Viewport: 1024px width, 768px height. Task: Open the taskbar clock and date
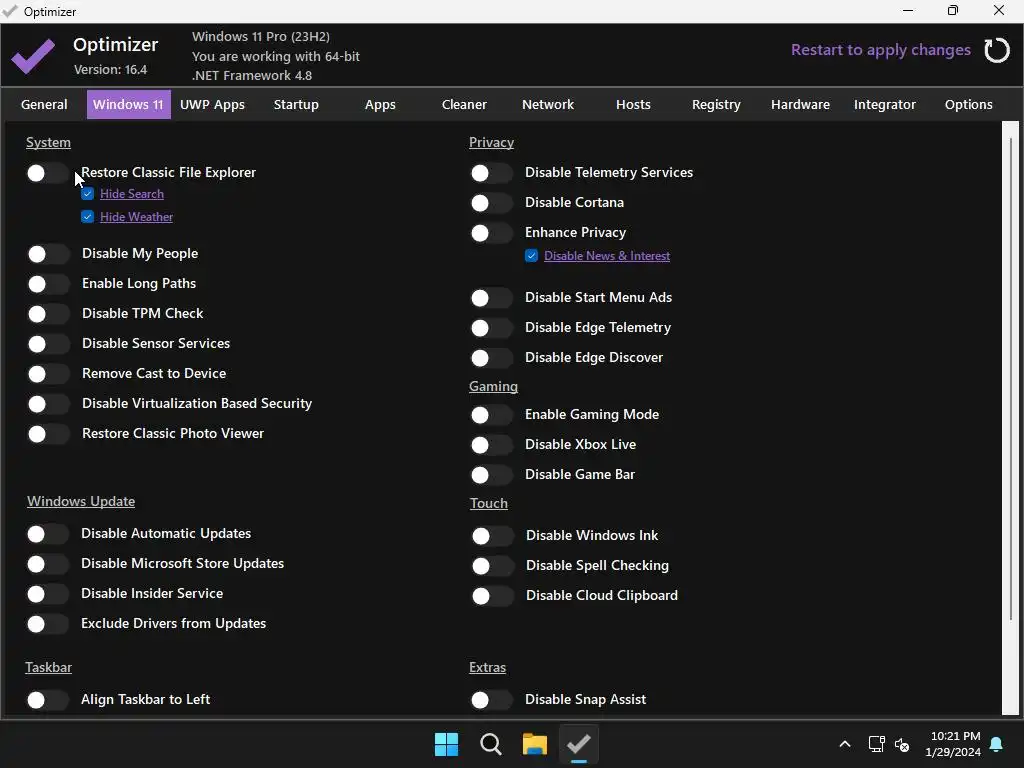[x=953, y=744]
